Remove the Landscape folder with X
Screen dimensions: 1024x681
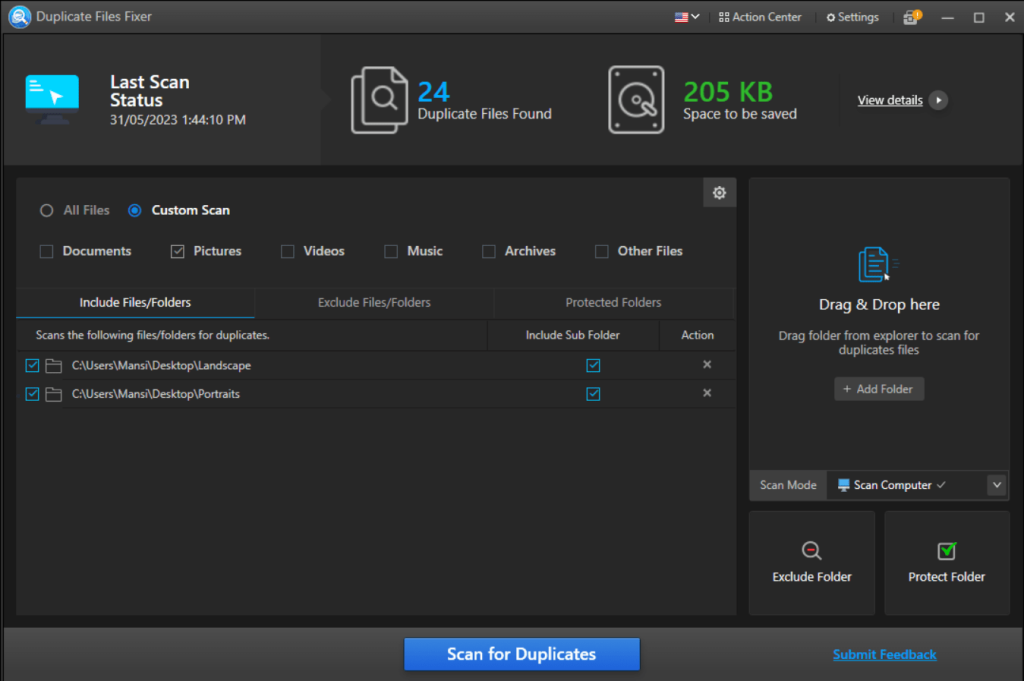[707, 364]
